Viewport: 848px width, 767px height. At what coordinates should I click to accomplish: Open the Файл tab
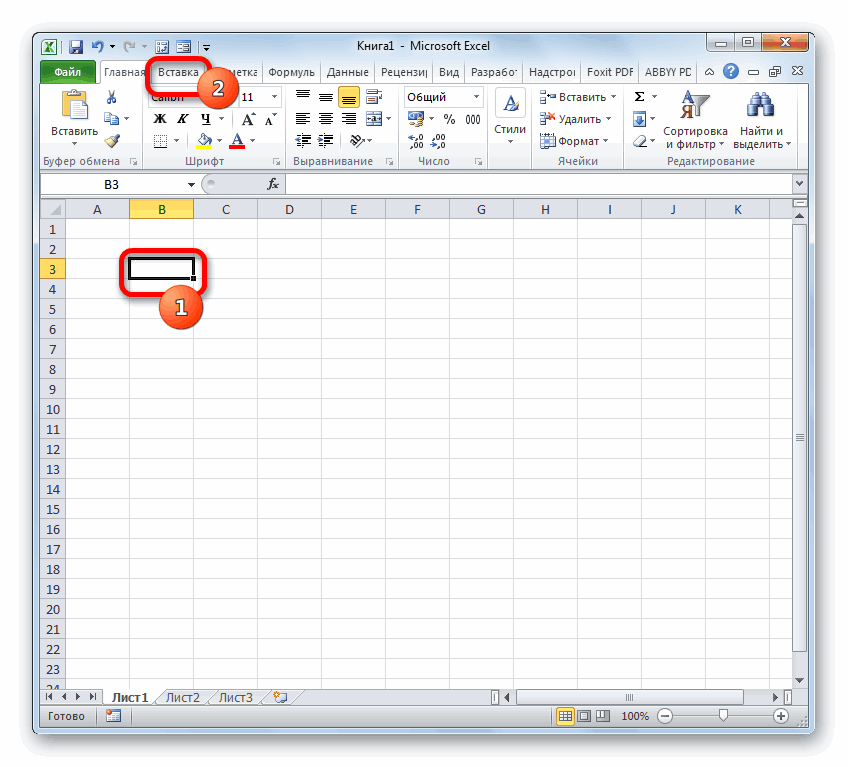pos(68,72)
